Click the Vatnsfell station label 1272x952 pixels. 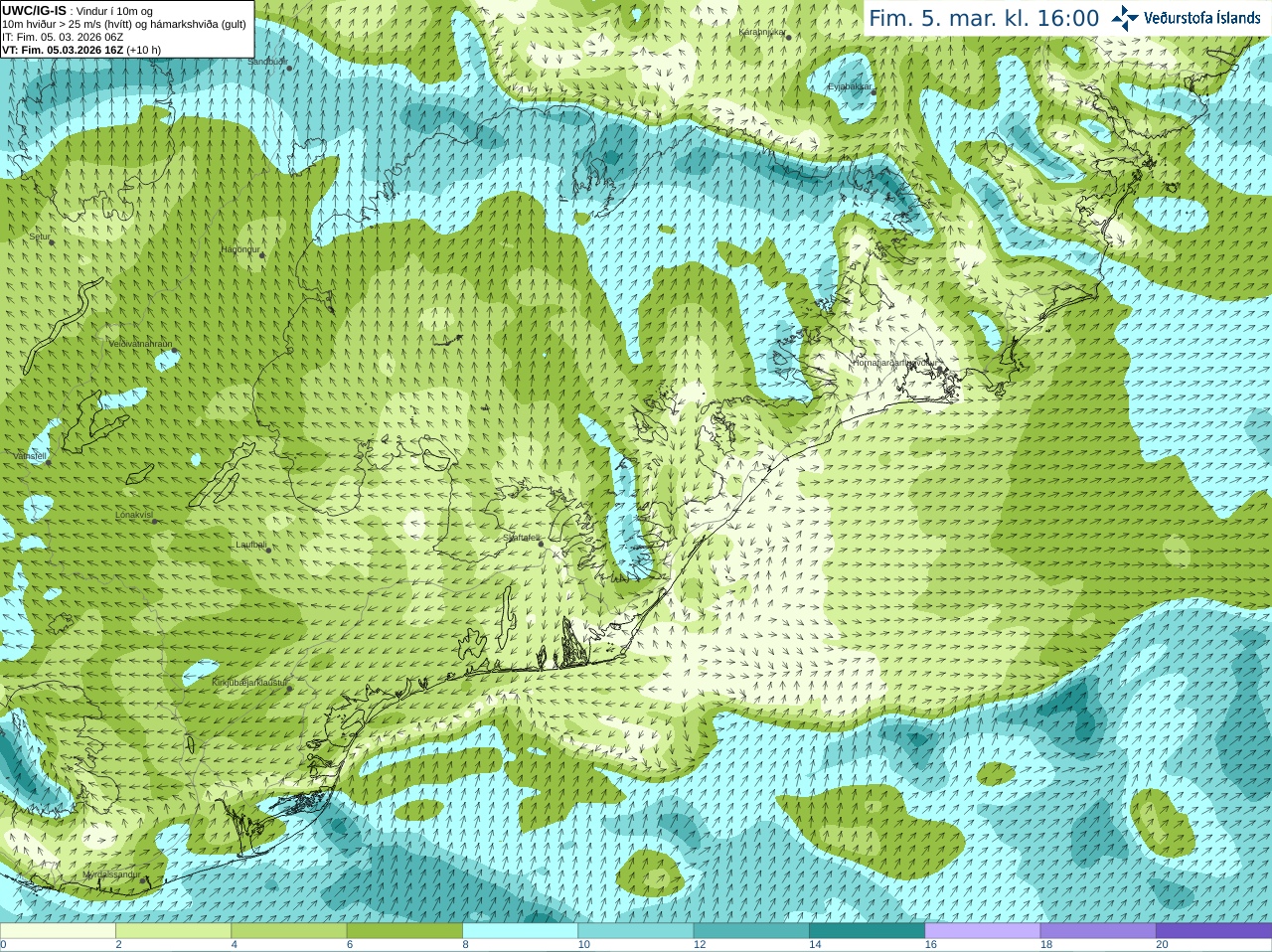pos(30,456)
